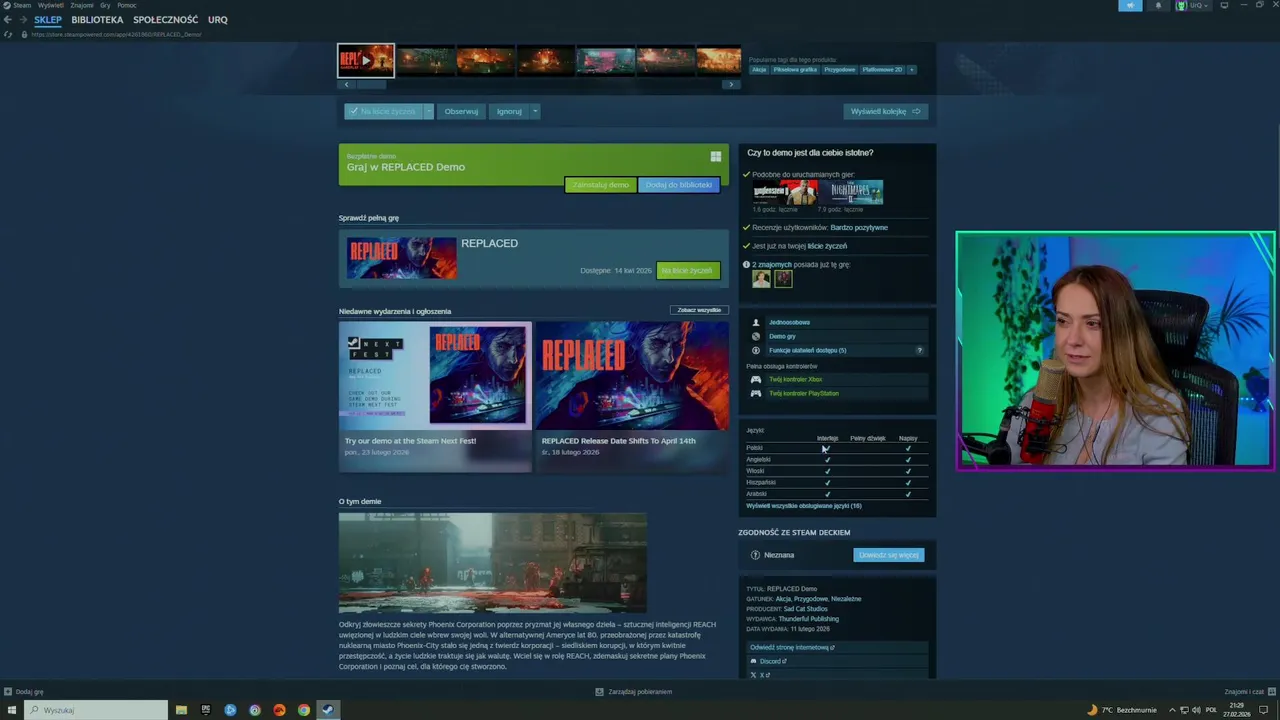
Task: Open the Platformowe 2D tag
Action: pos(882,70)
